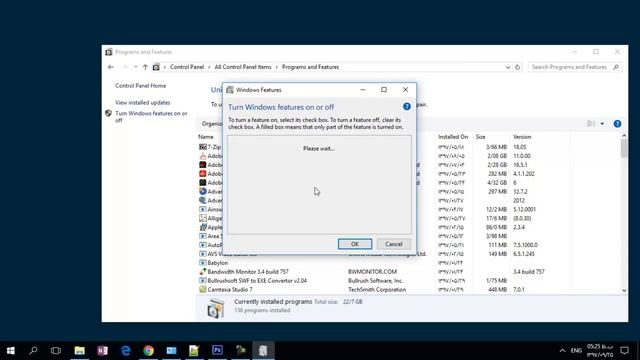Minimize the Windows Features dialog

363,90
